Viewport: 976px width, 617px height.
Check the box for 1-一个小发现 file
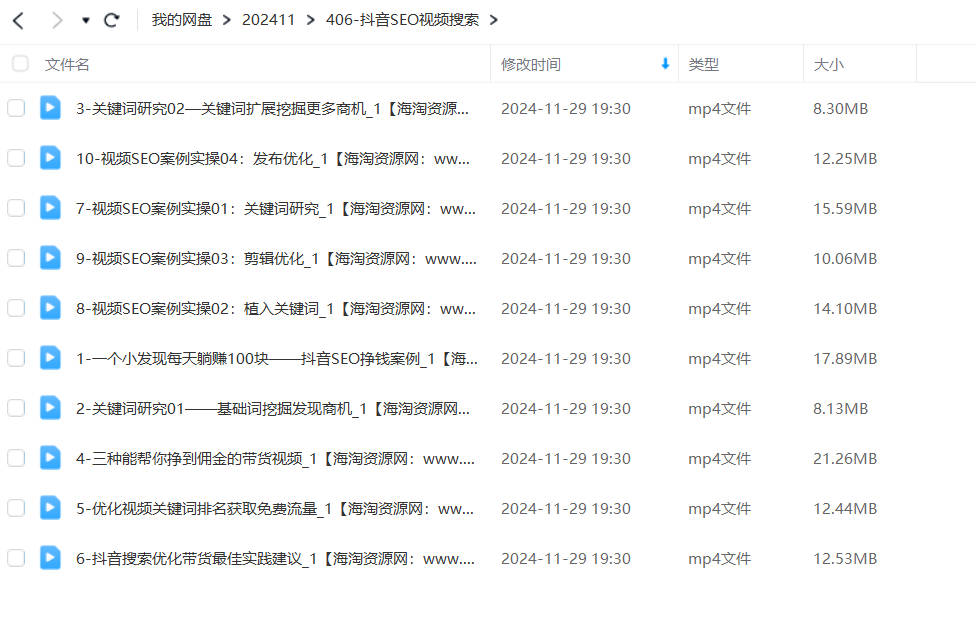(16, 358)
